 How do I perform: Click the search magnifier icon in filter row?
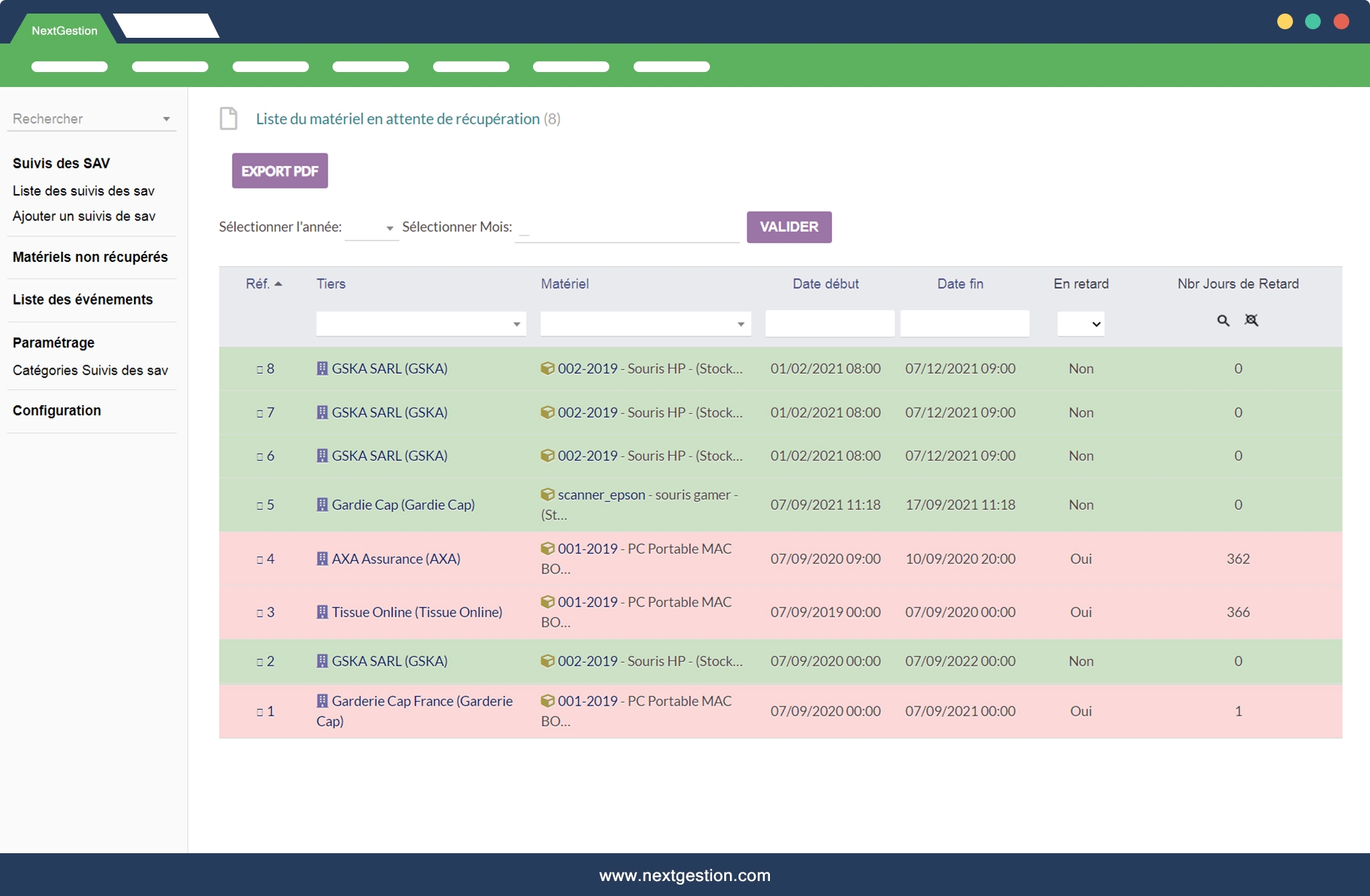[x=1223, y=320]
